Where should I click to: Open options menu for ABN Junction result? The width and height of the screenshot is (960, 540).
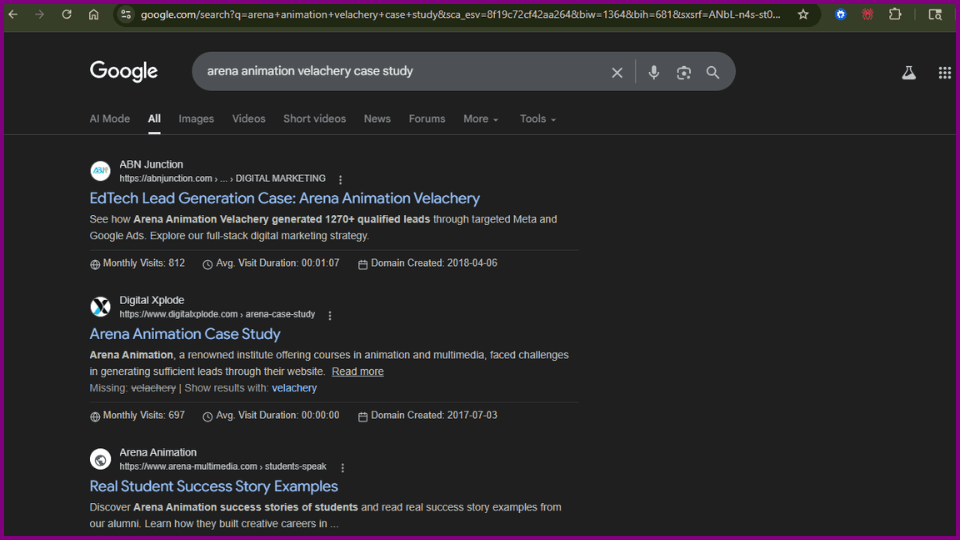tap(340, 180)
